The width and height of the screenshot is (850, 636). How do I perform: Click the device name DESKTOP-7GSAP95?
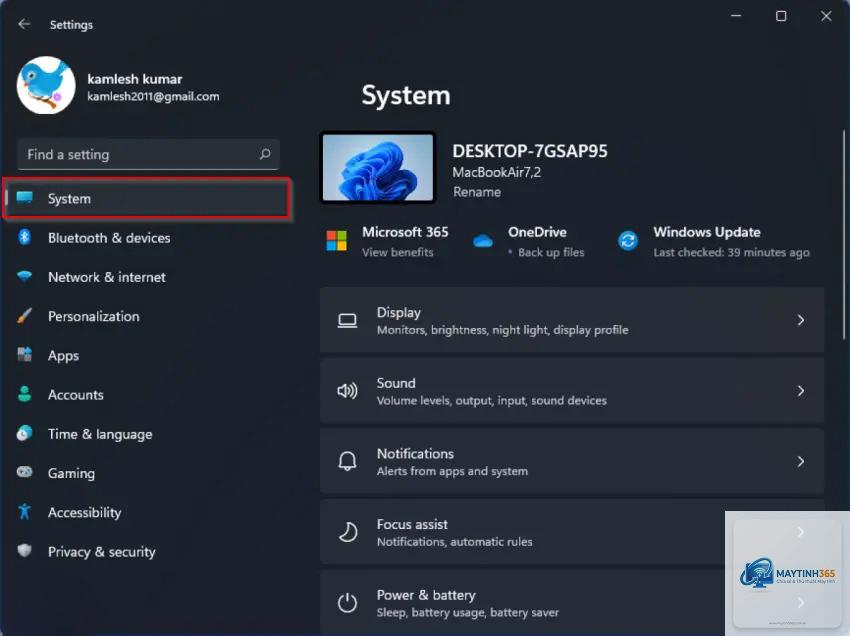tap(530, 151)
